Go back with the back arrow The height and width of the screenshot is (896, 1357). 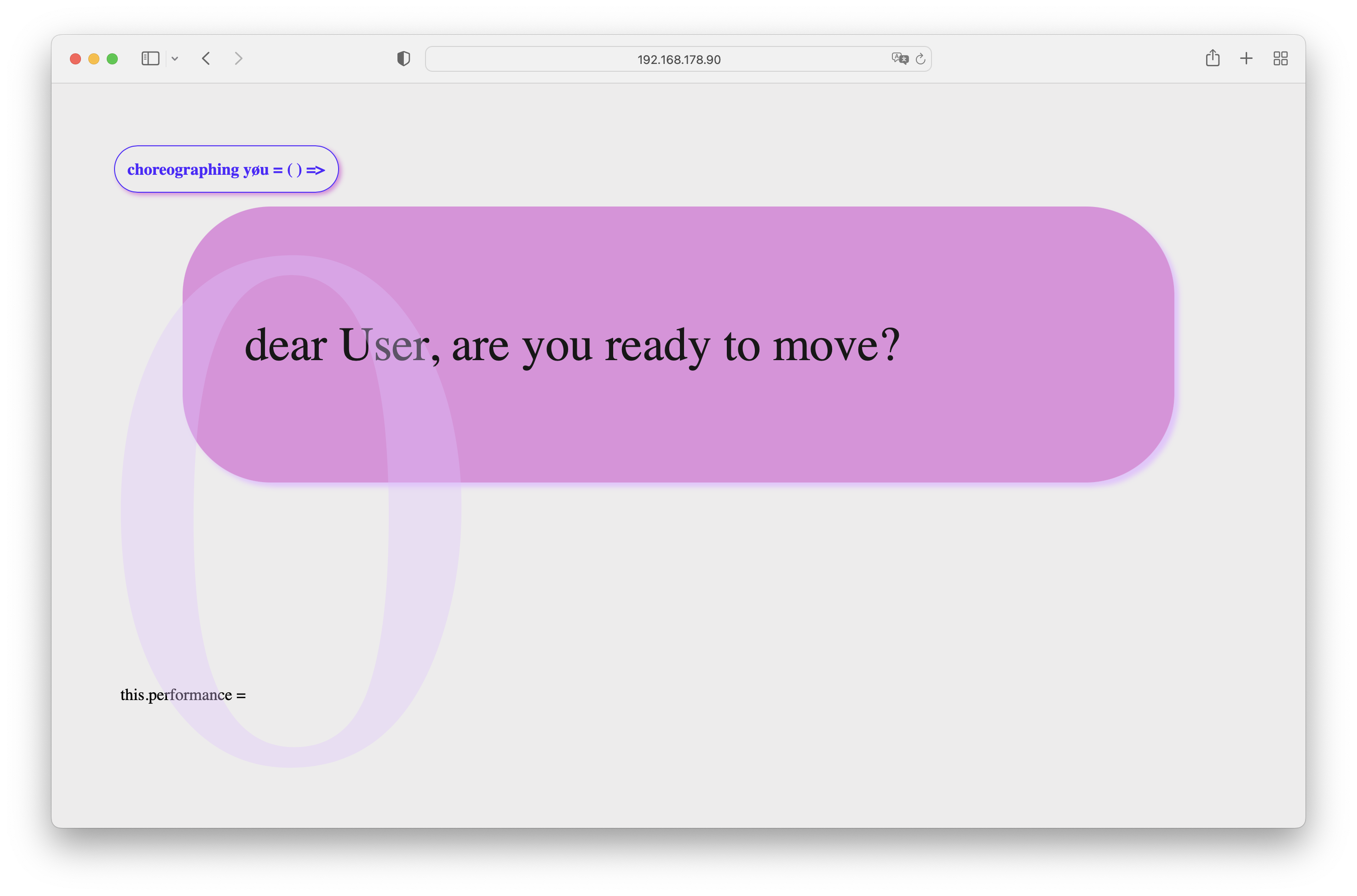206,58
